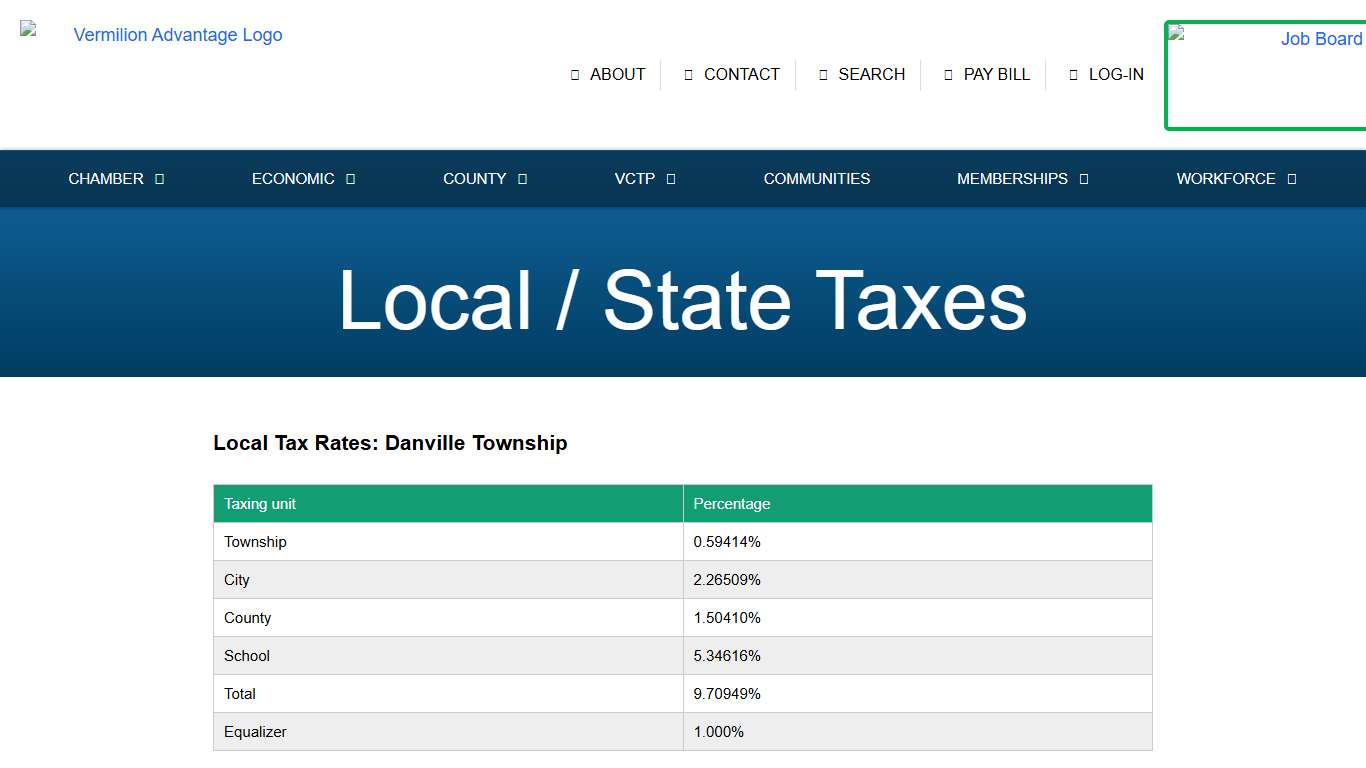This screenshot has width=1366, height=768.
Task: Click the PAY BILL link
Action: 996,74
